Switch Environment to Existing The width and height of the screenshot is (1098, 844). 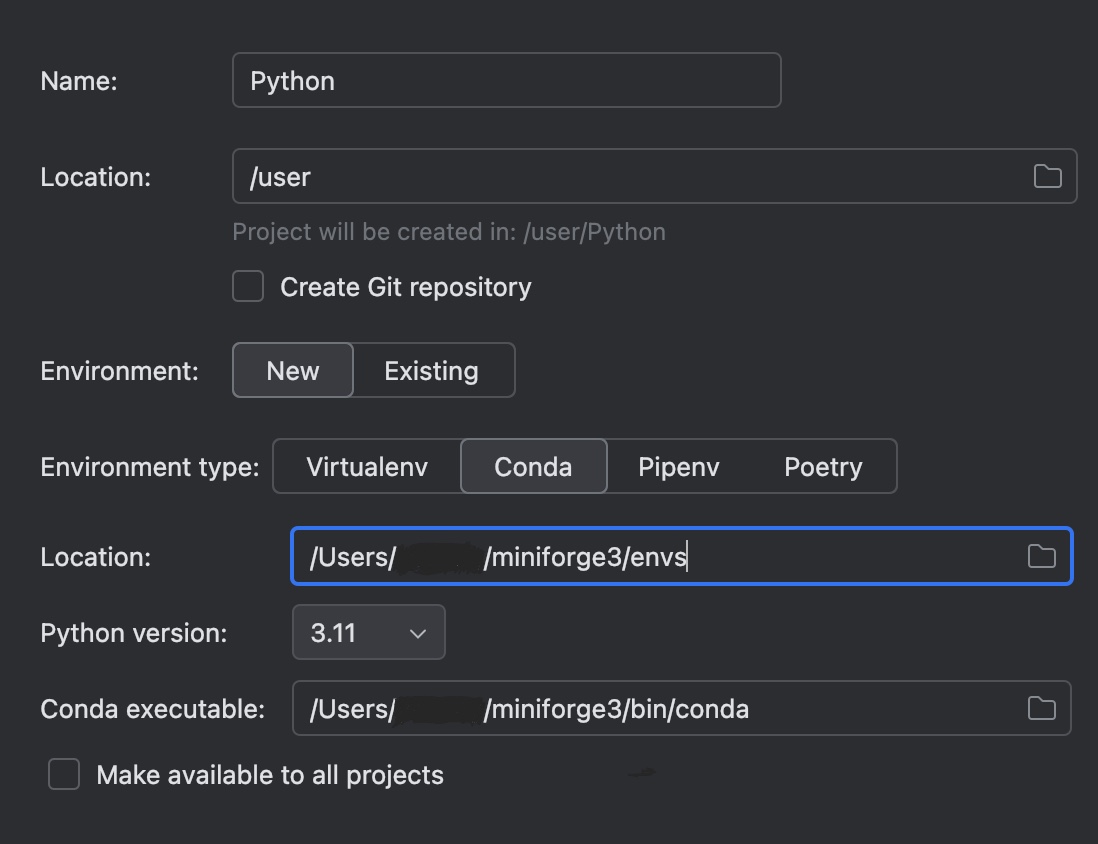pos(432,370)
